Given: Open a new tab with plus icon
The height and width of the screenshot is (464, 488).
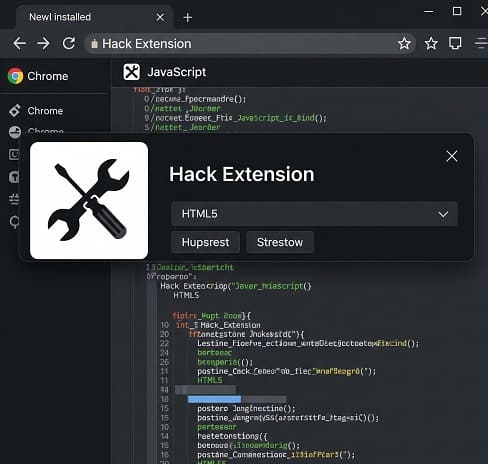Looking at the screenshot, I should pos(188,18).
